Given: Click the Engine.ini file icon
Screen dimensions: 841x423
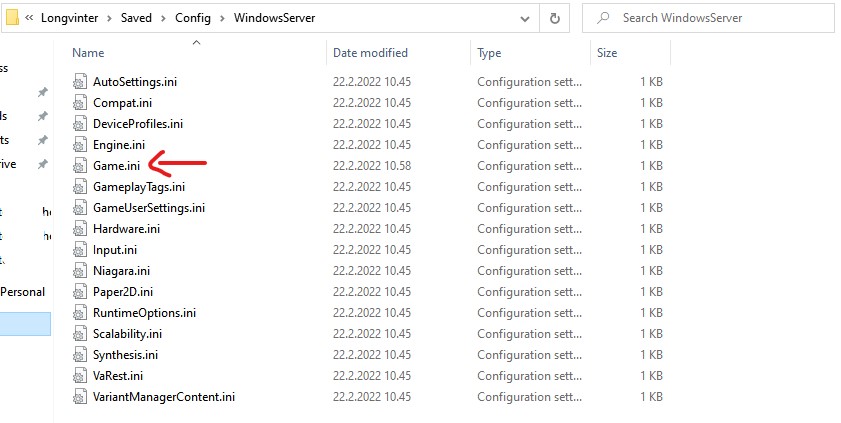Looking at the screenshot, I should coord(81,145).
